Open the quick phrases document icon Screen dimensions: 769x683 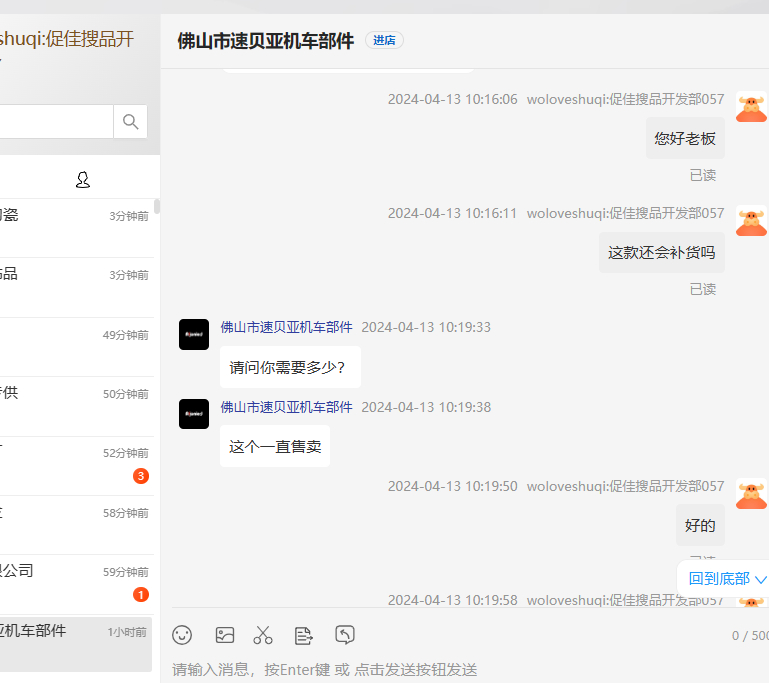[x=304, y=635]
